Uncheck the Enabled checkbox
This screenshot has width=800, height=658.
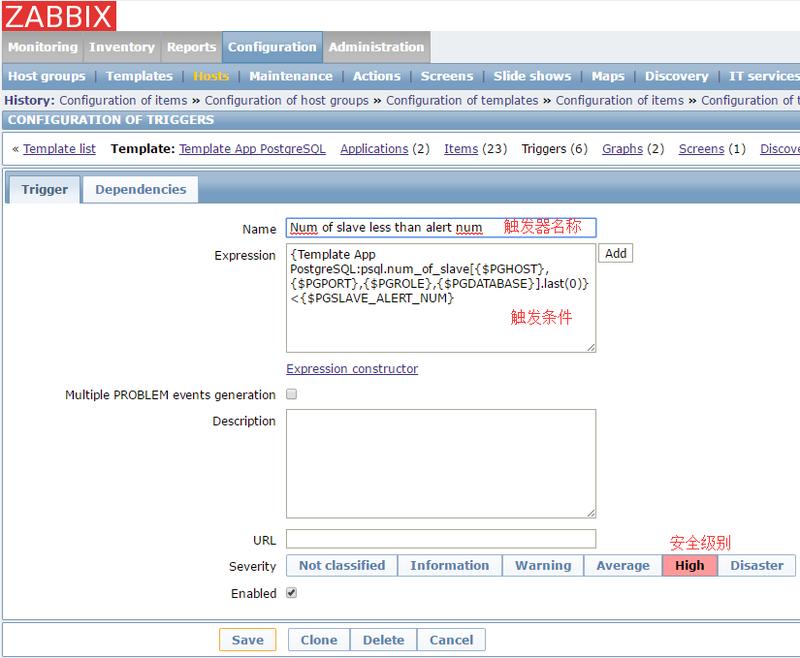(292, 593)
